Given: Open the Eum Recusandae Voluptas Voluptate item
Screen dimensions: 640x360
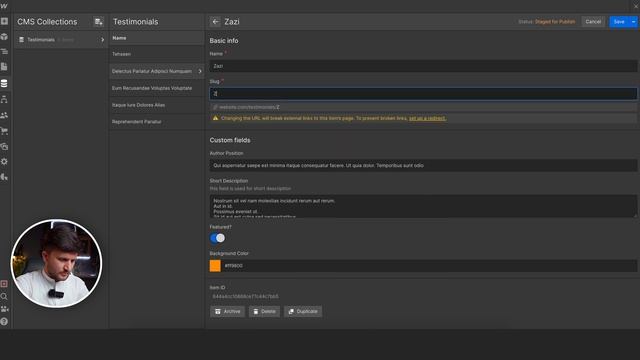Looking at the screenshot, I should tap(157, 88).
